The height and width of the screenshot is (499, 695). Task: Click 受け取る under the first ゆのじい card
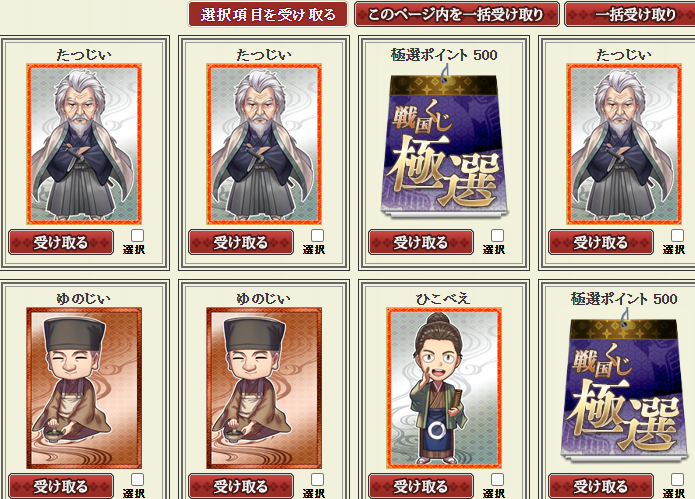(61, 486)
